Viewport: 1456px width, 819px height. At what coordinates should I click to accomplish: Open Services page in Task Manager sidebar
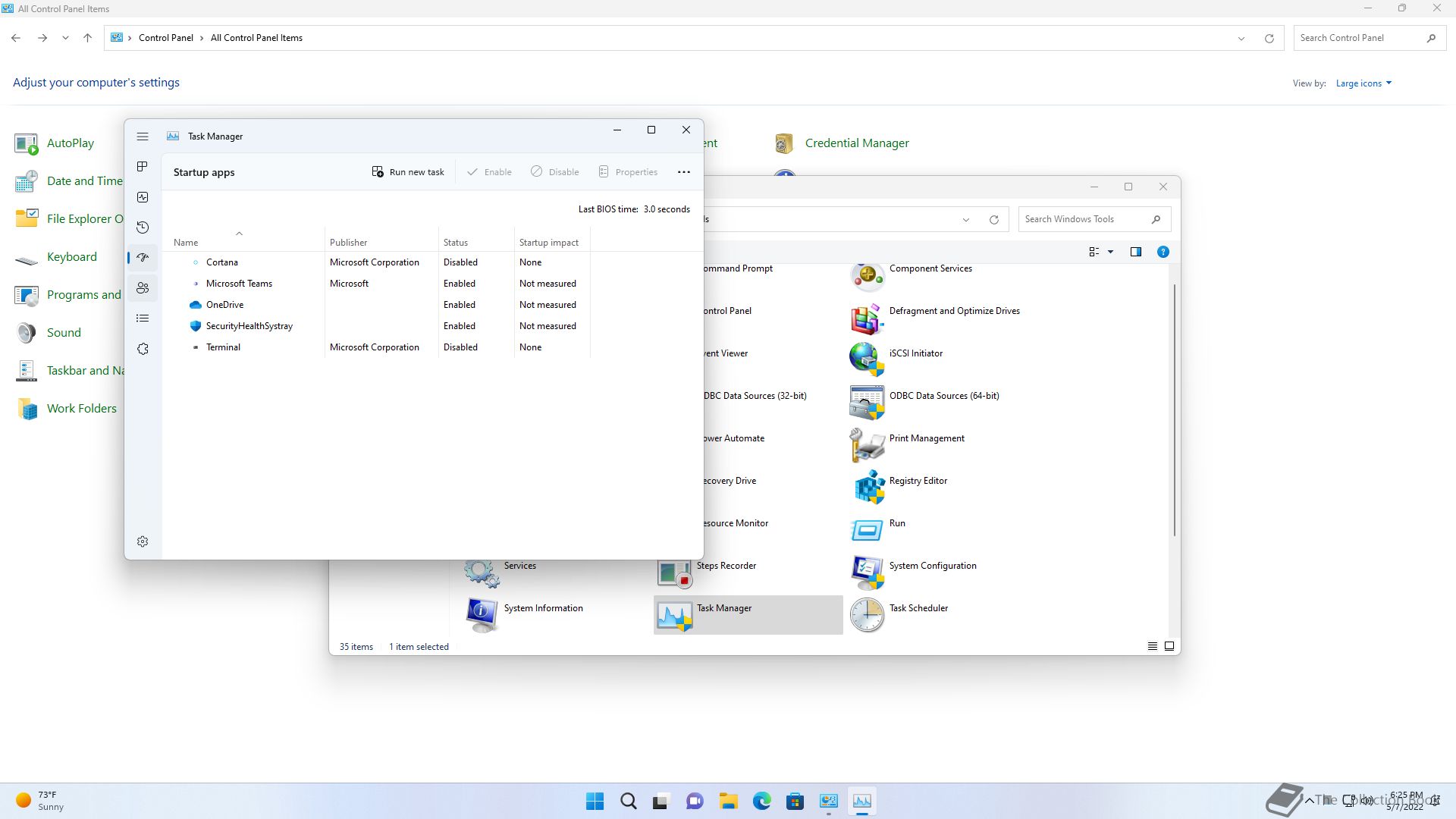click(x=143, y=349)
